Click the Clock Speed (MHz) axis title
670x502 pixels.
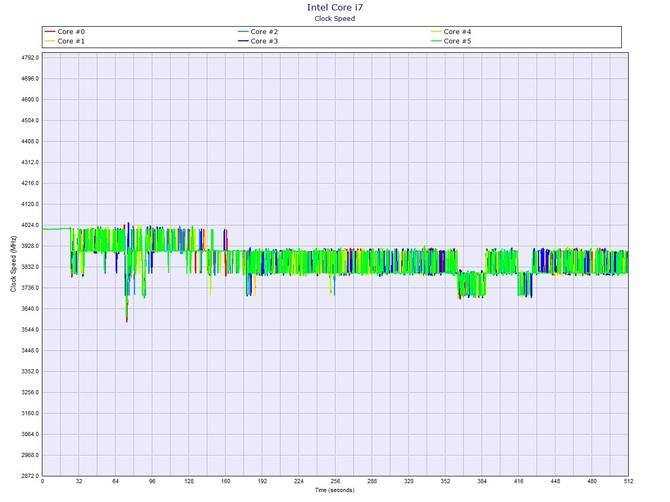(13, 264)
